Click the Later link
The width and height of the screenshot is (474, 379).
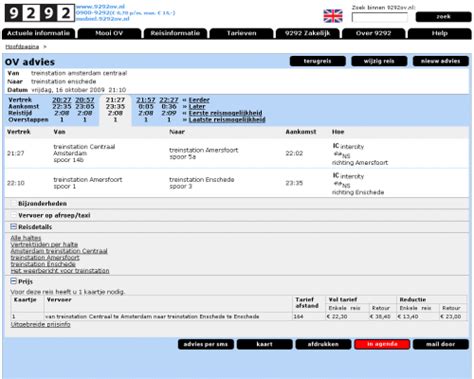197,106
